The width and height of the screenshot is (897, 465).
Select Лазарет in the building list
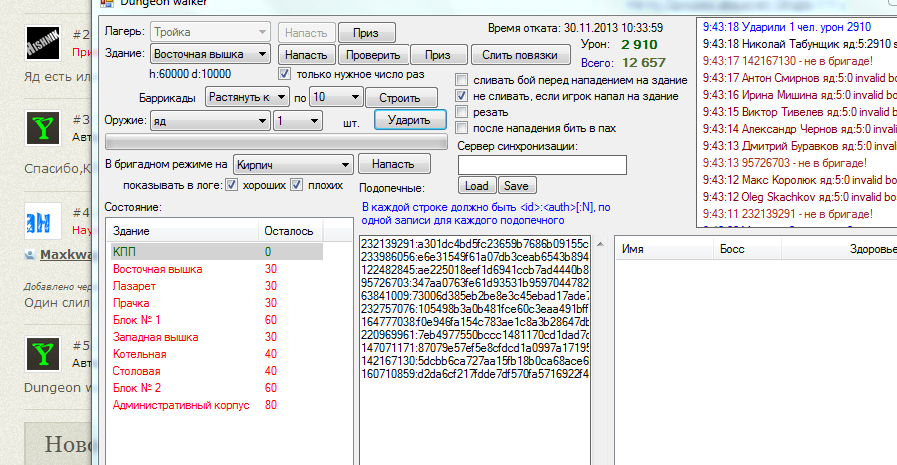point(135,286)
